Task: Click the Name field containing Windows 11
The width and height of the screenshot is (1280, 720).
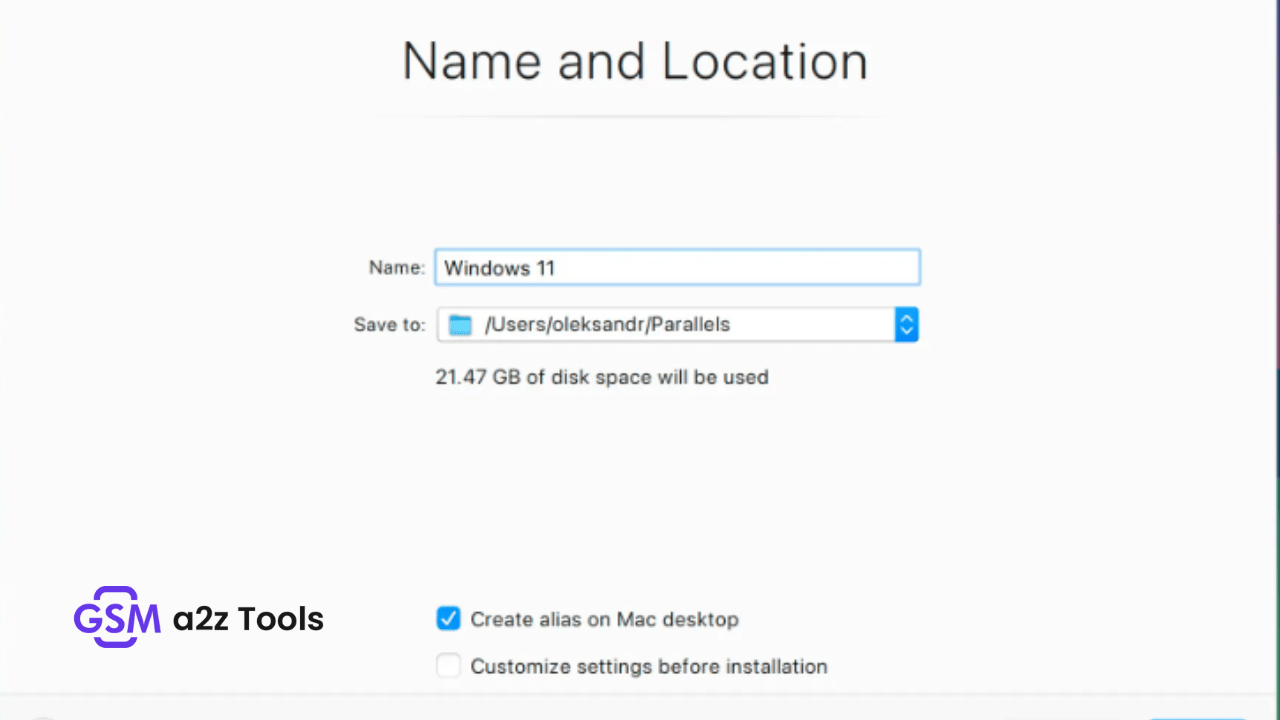Action: [x=677, y=268]
